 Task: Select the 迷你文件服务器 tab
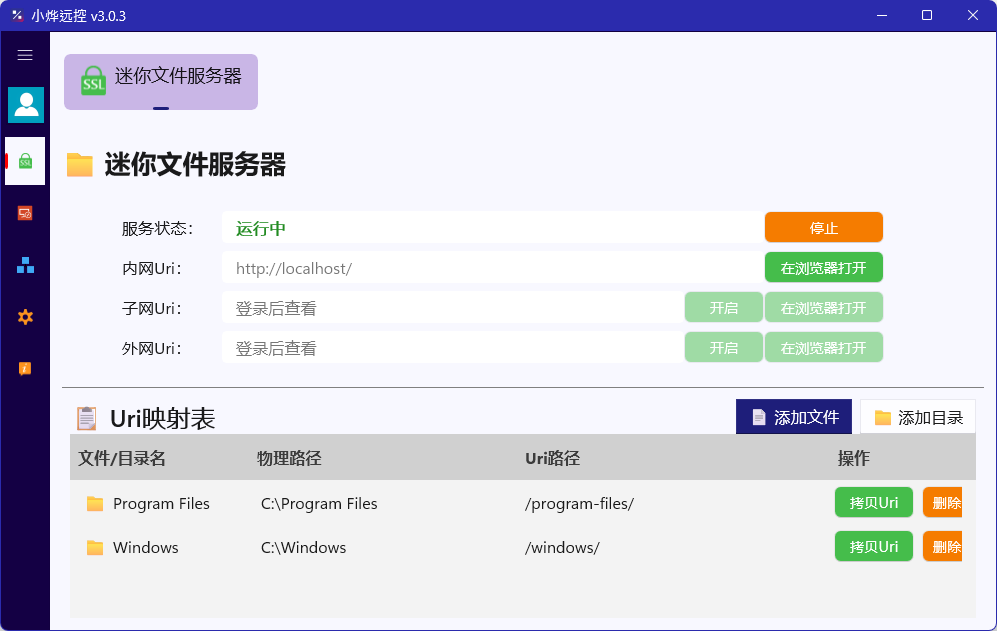pos(161,81)
